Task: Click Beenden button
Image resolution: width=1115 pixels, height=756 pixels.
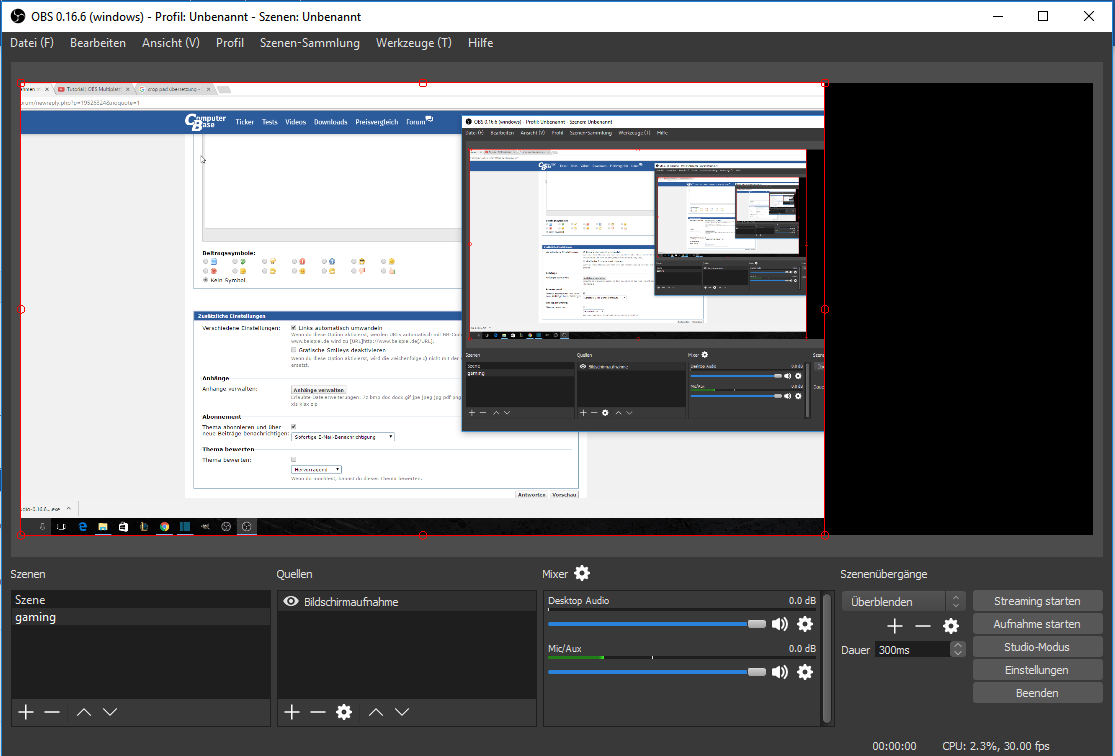Action: pyautogui.click(x=1037, y=693)
